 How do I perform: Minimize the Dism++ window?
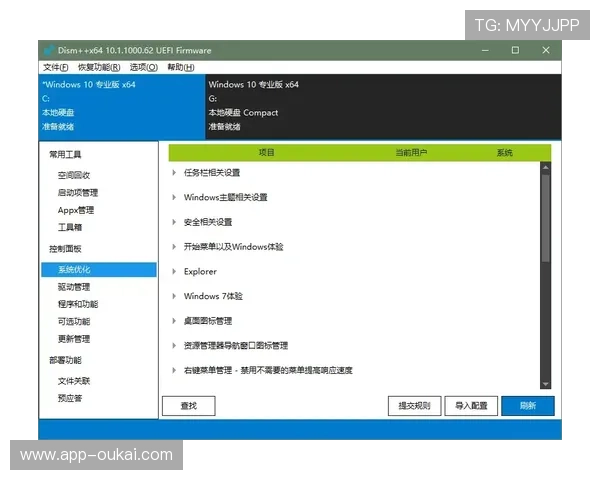pos(485,50)
